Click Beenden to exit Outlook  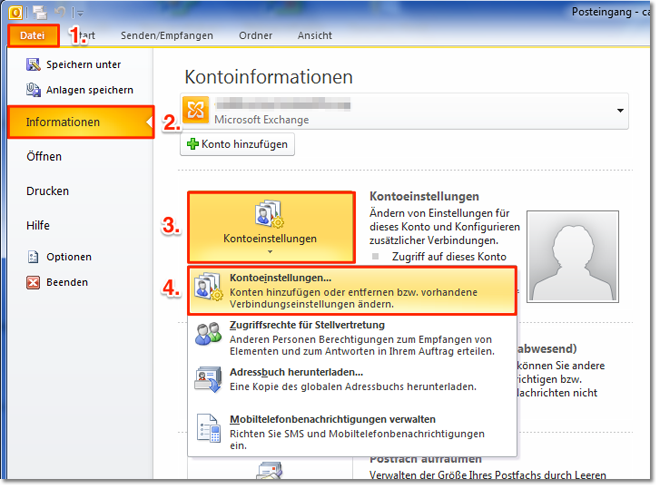[x=57, y=282]
